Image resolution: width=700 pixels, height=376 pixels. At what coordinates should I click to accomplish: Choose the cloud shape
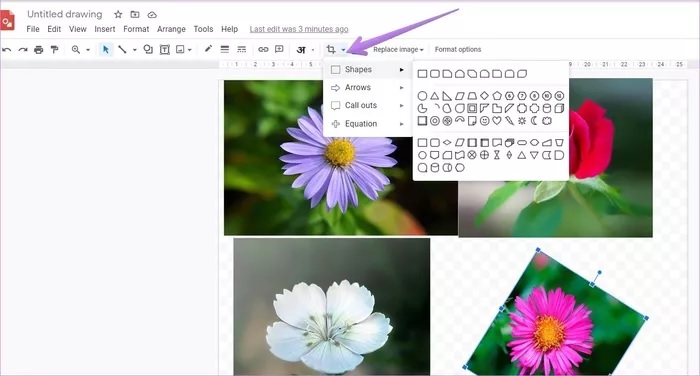[x=547, y=121]
